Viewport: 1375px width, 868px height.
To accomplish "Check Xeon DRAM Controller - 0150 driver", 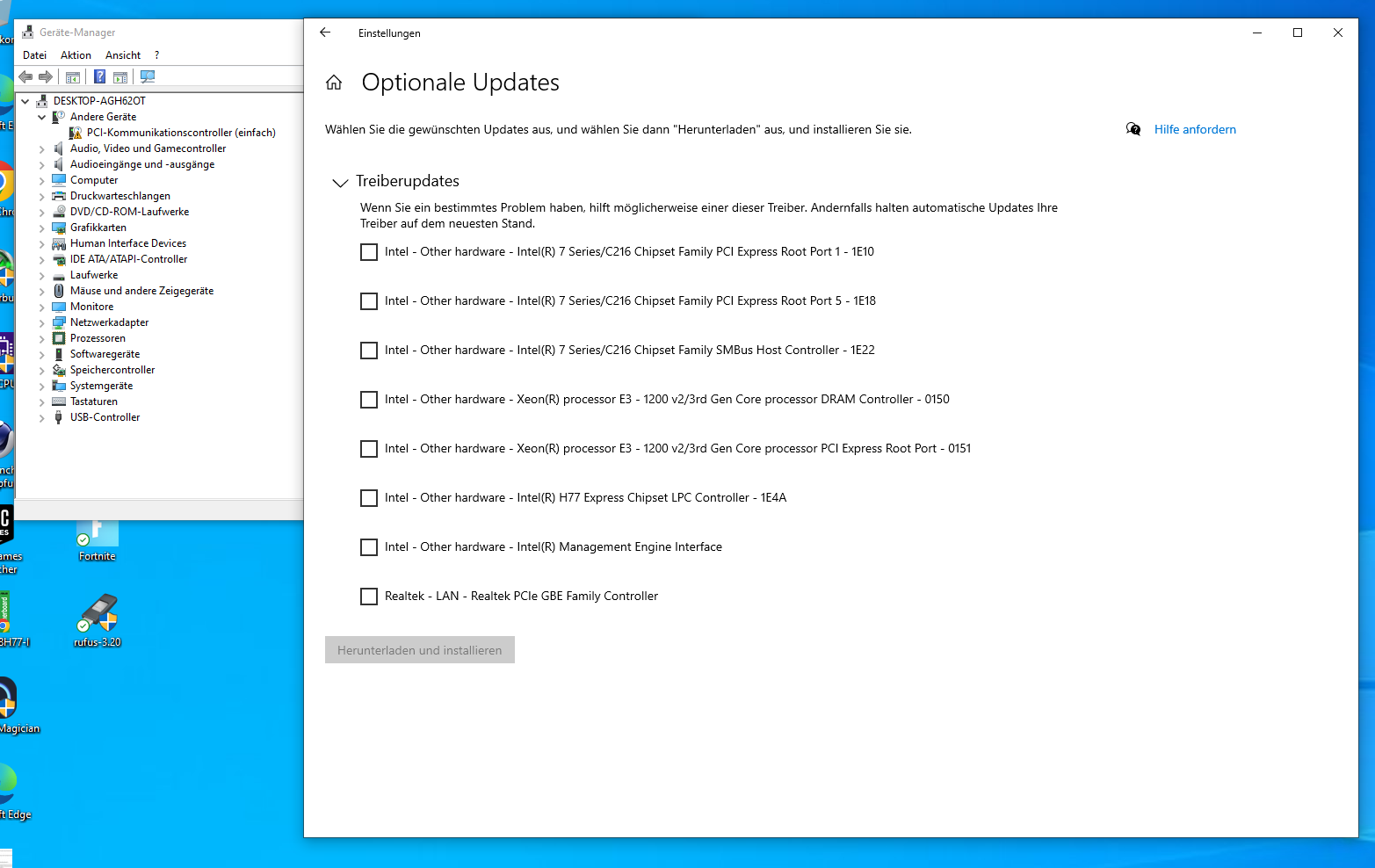I will point(369,400).
